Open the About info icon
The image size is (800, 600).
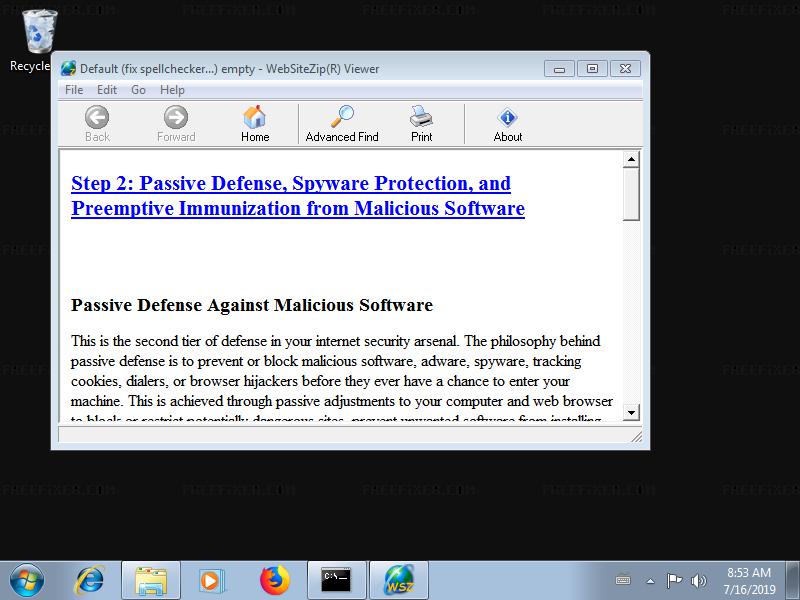(x=508, y=117)
